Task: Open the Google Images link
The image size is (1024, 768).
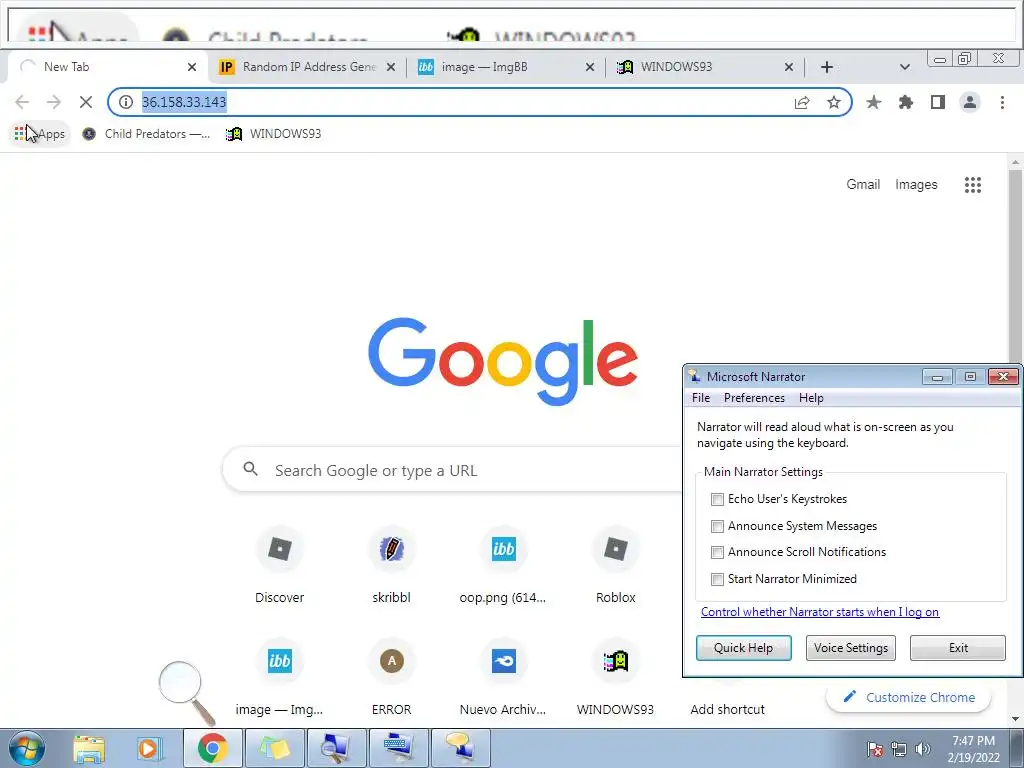Action: pyautogui.click(x=916, y=185)
